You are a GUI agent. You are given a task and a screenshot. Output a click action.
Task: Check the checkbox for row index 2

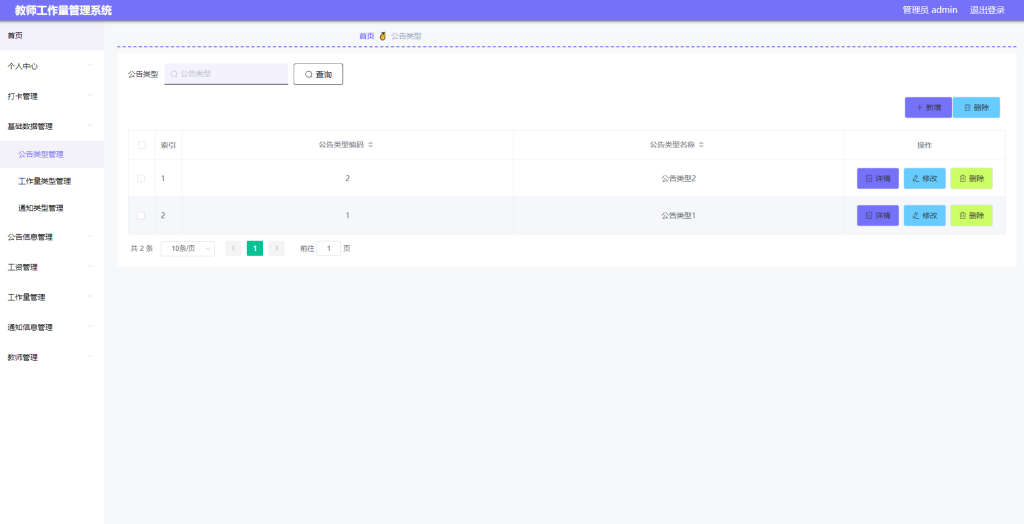pyautogui.click(x=141, y=216)
